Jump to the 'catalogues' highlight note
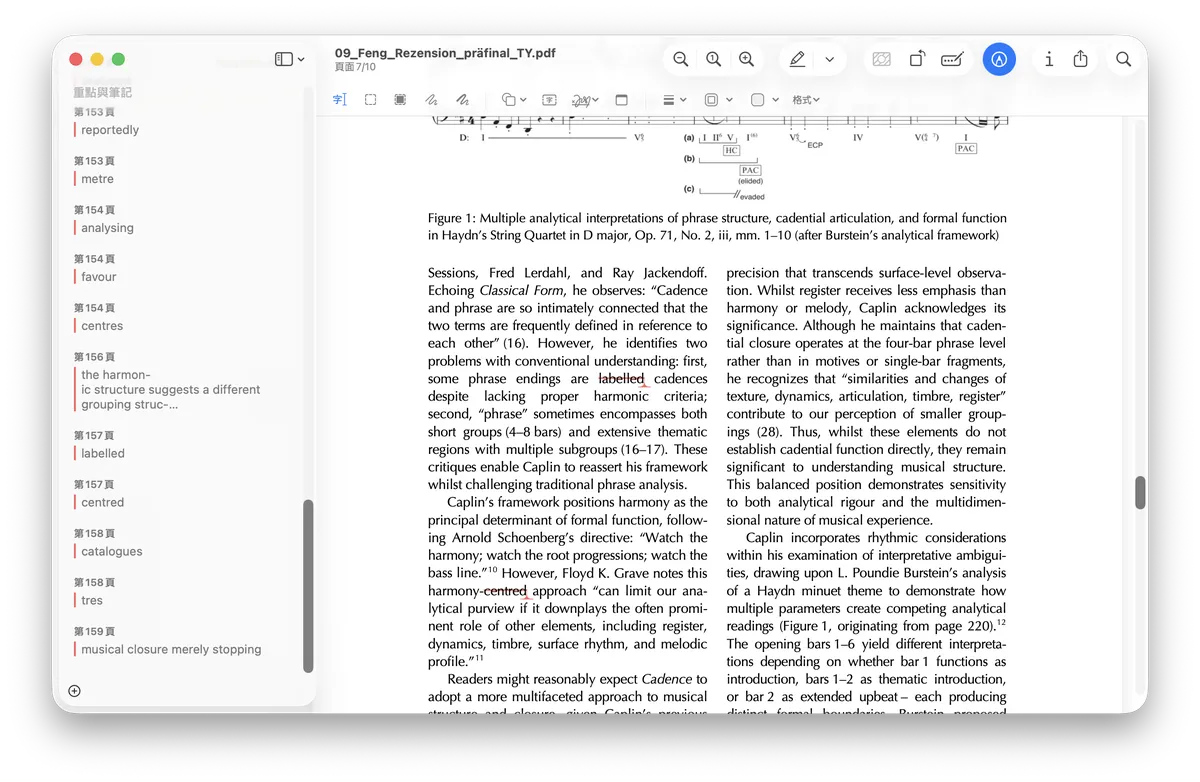 point(112,551)
